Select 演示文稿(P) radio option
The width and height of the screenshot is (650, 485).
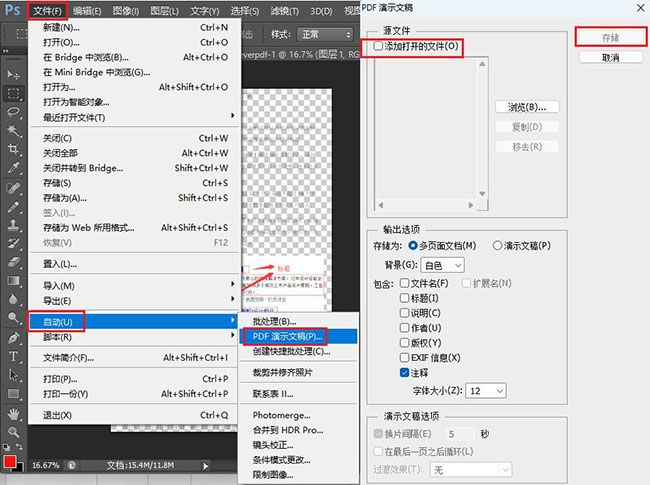[x=497, y=246]
